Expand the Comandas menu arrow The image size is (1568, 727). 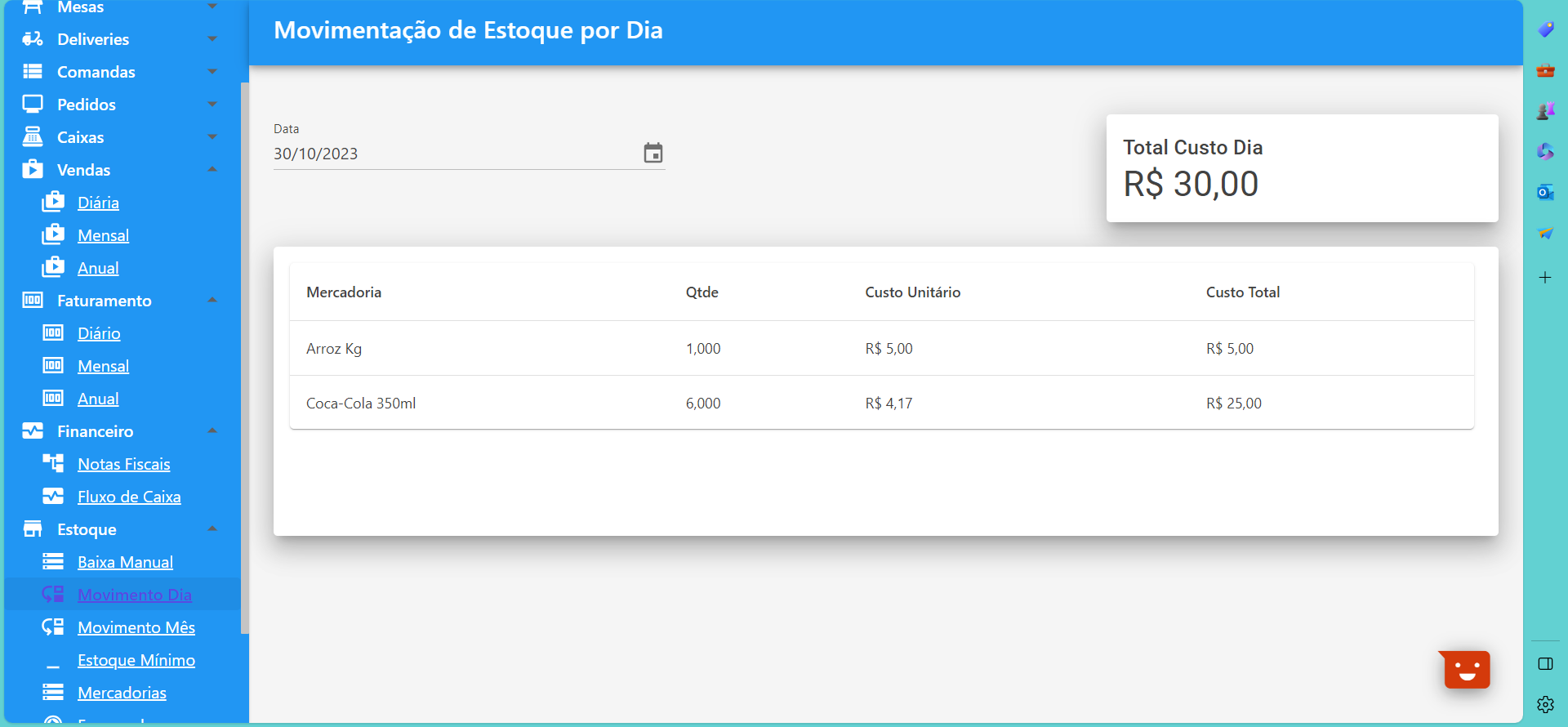pyautogui.click(x=212, y=72)
